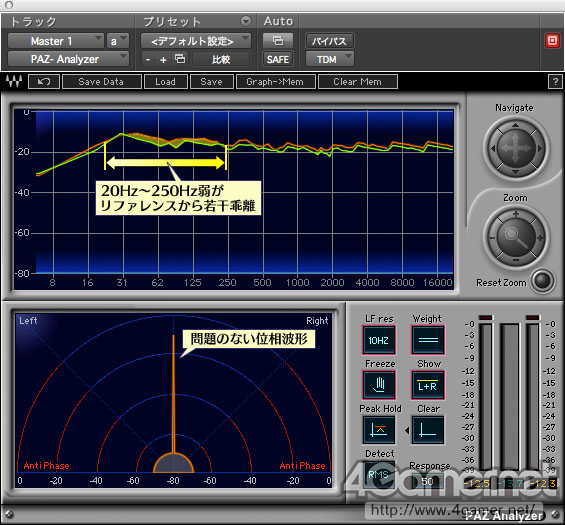Open the TDM format dropdown
This screenshot has height=525, width=565.
329,59
